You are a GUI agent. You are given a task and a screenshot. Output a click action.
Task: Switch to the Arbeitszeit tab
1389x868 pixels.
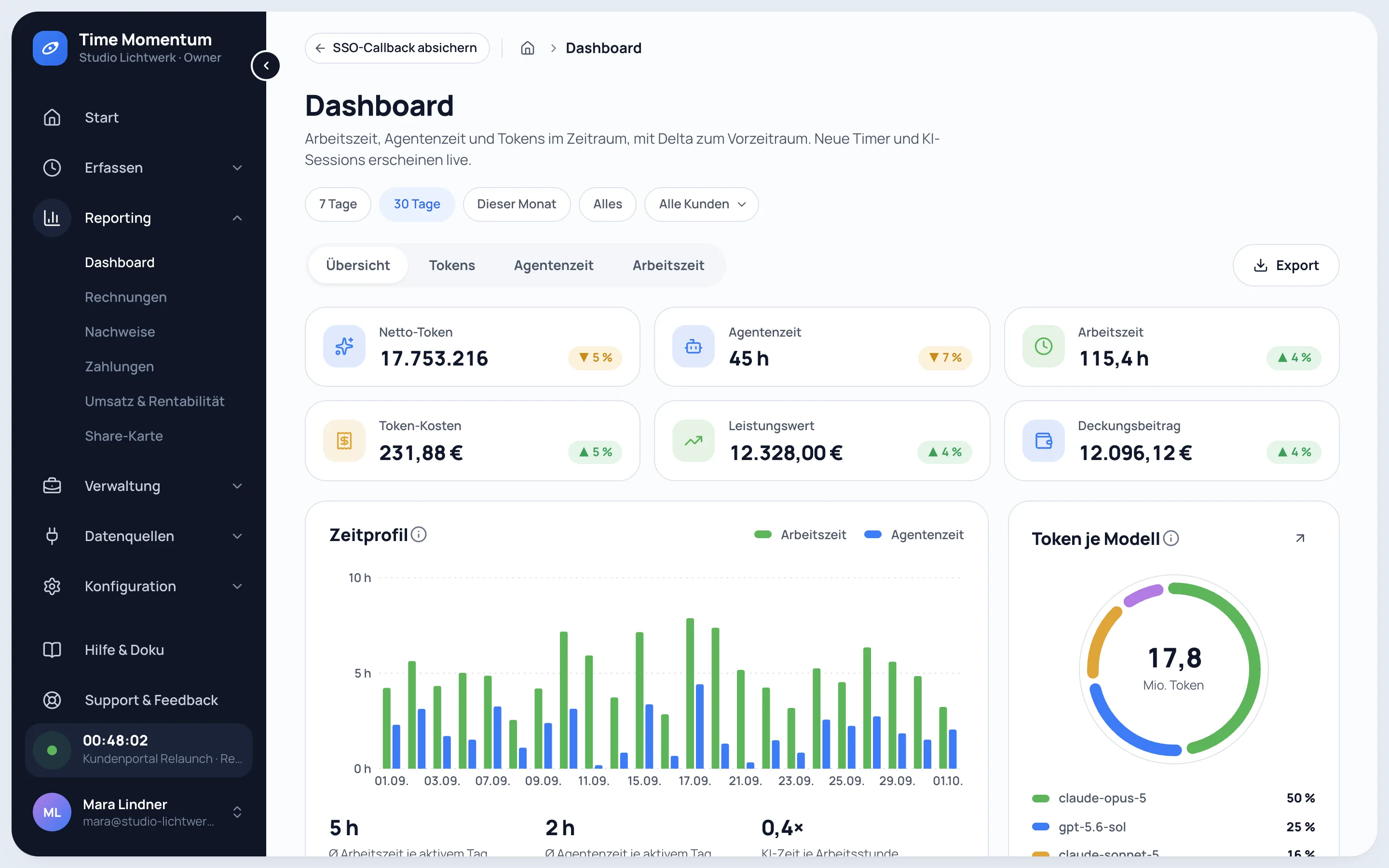(x=668, y=265)
